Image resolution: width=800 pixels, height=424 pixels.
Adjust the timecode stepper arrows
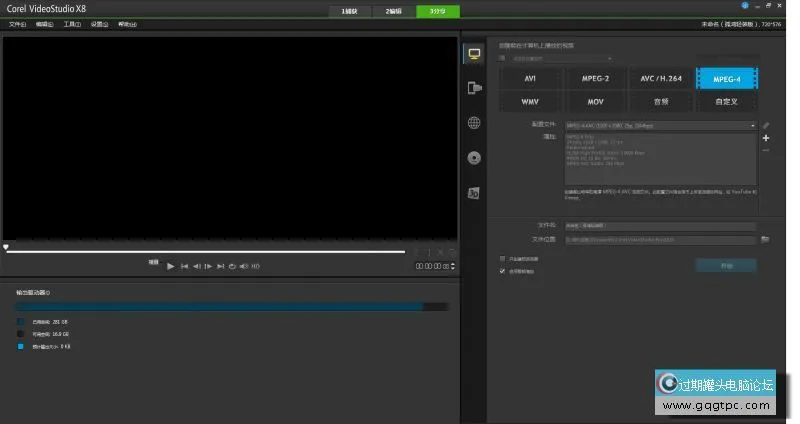(x=454, y=266)
